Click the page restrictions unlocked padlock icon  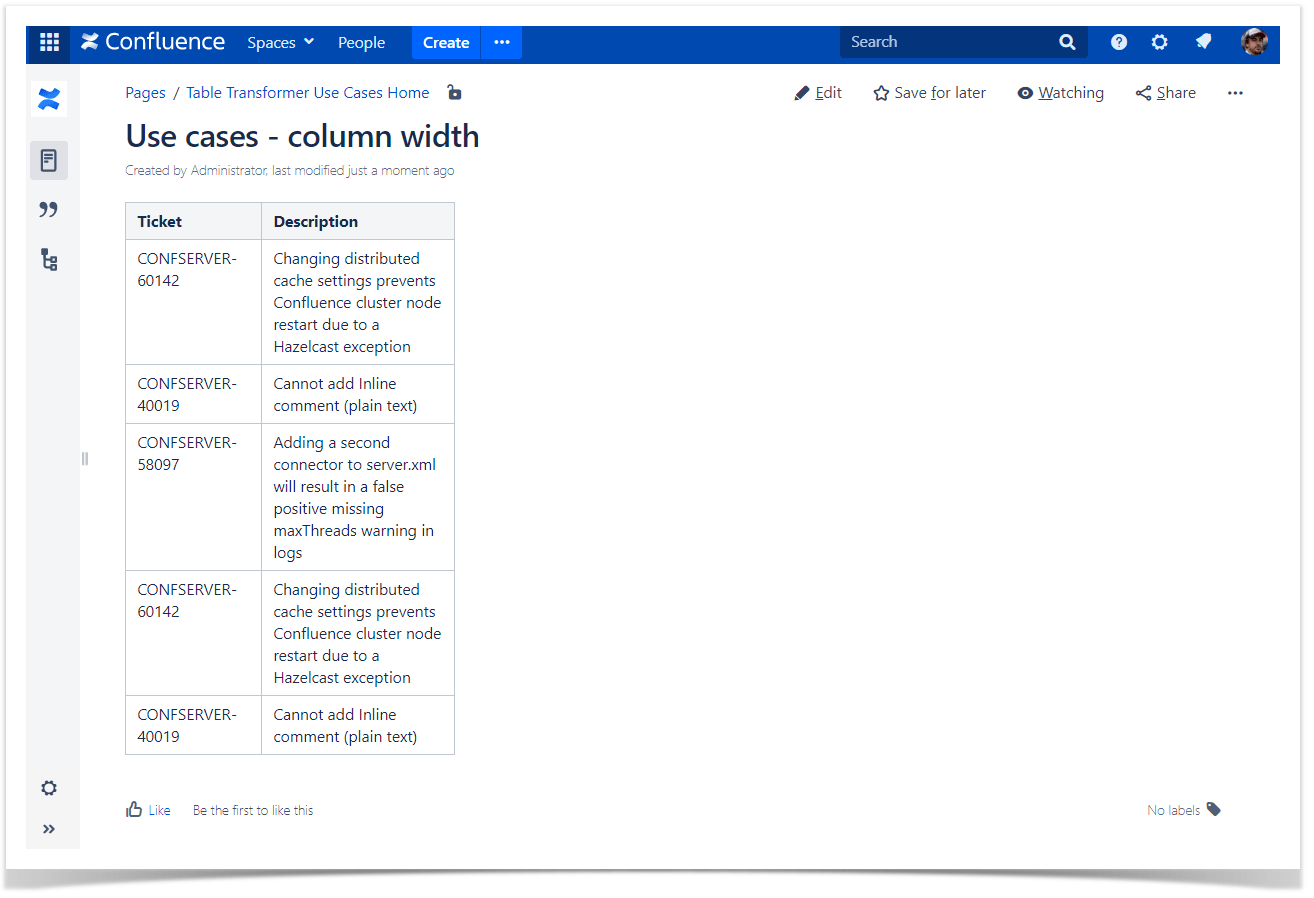click(x=454, y=92)
